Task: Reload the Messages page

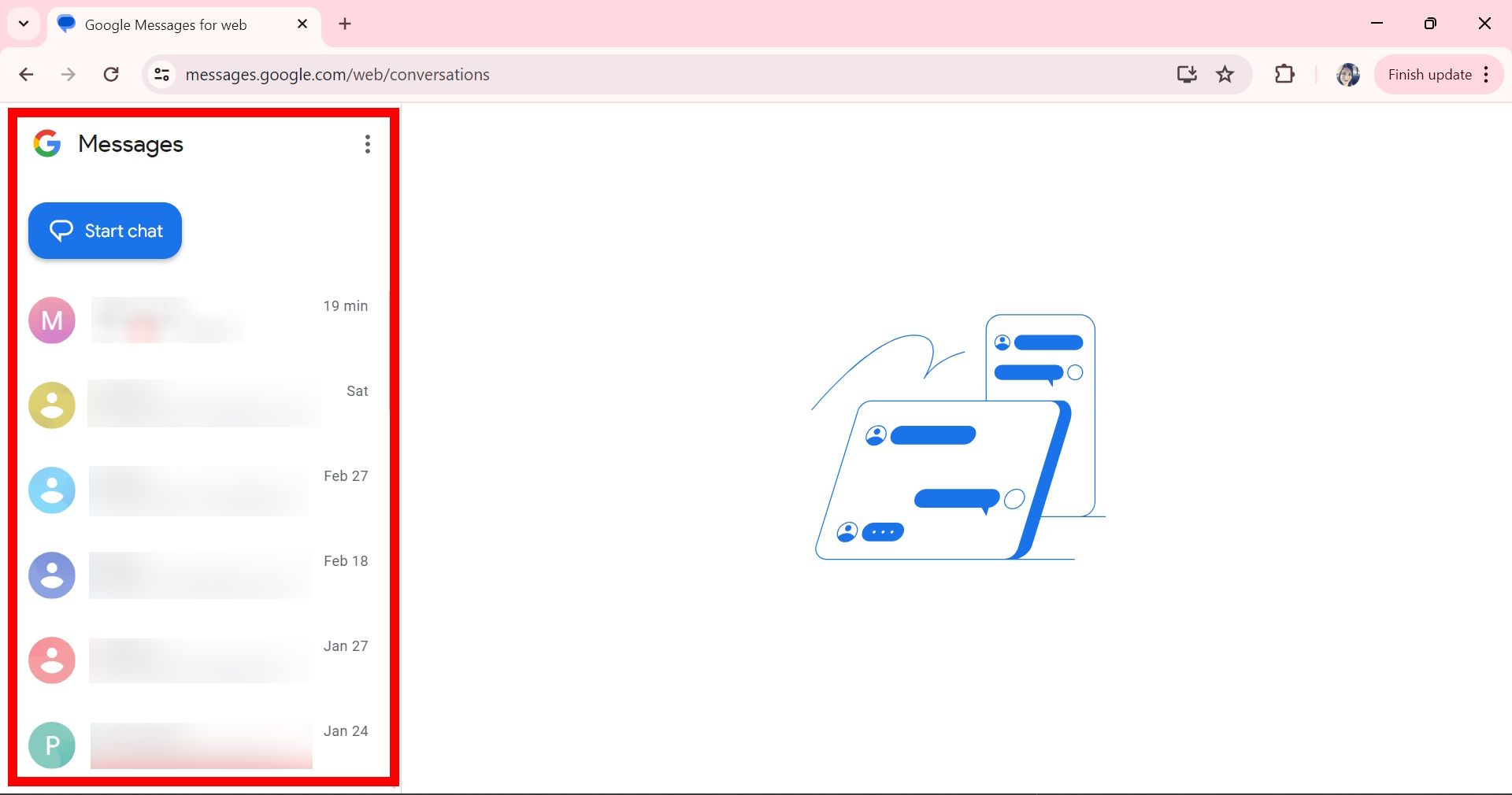Action: 112,75
